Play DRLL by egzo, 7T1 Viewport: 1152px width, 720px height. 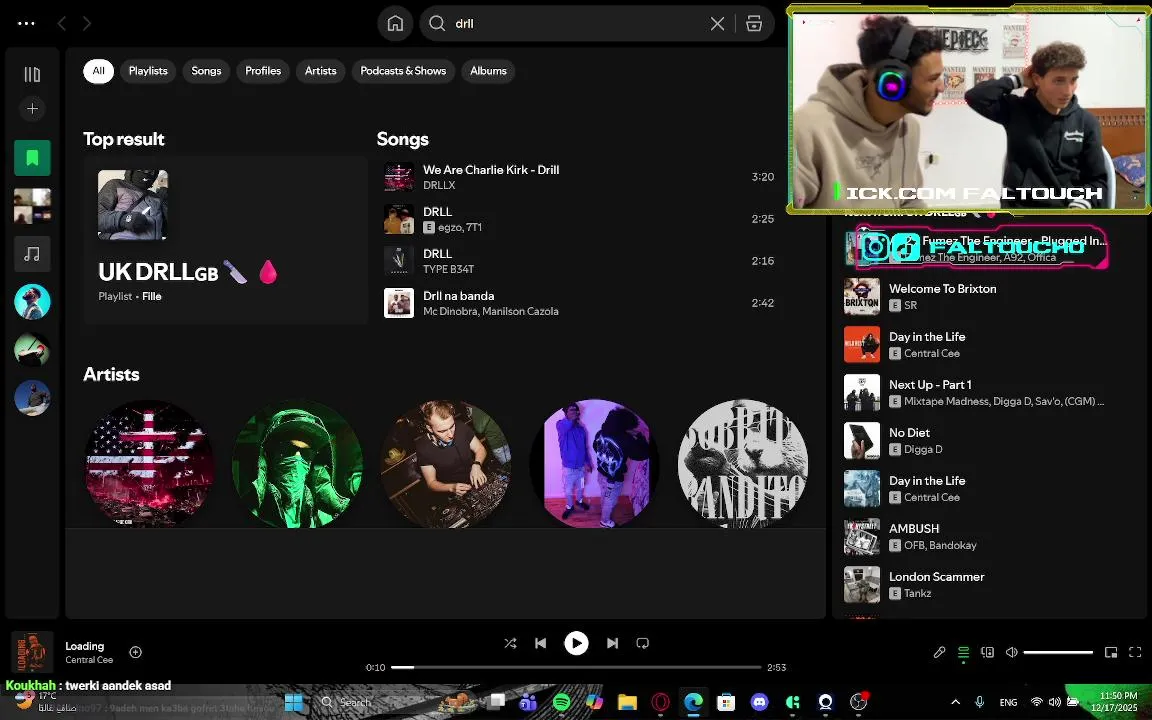tap(579, 219)
